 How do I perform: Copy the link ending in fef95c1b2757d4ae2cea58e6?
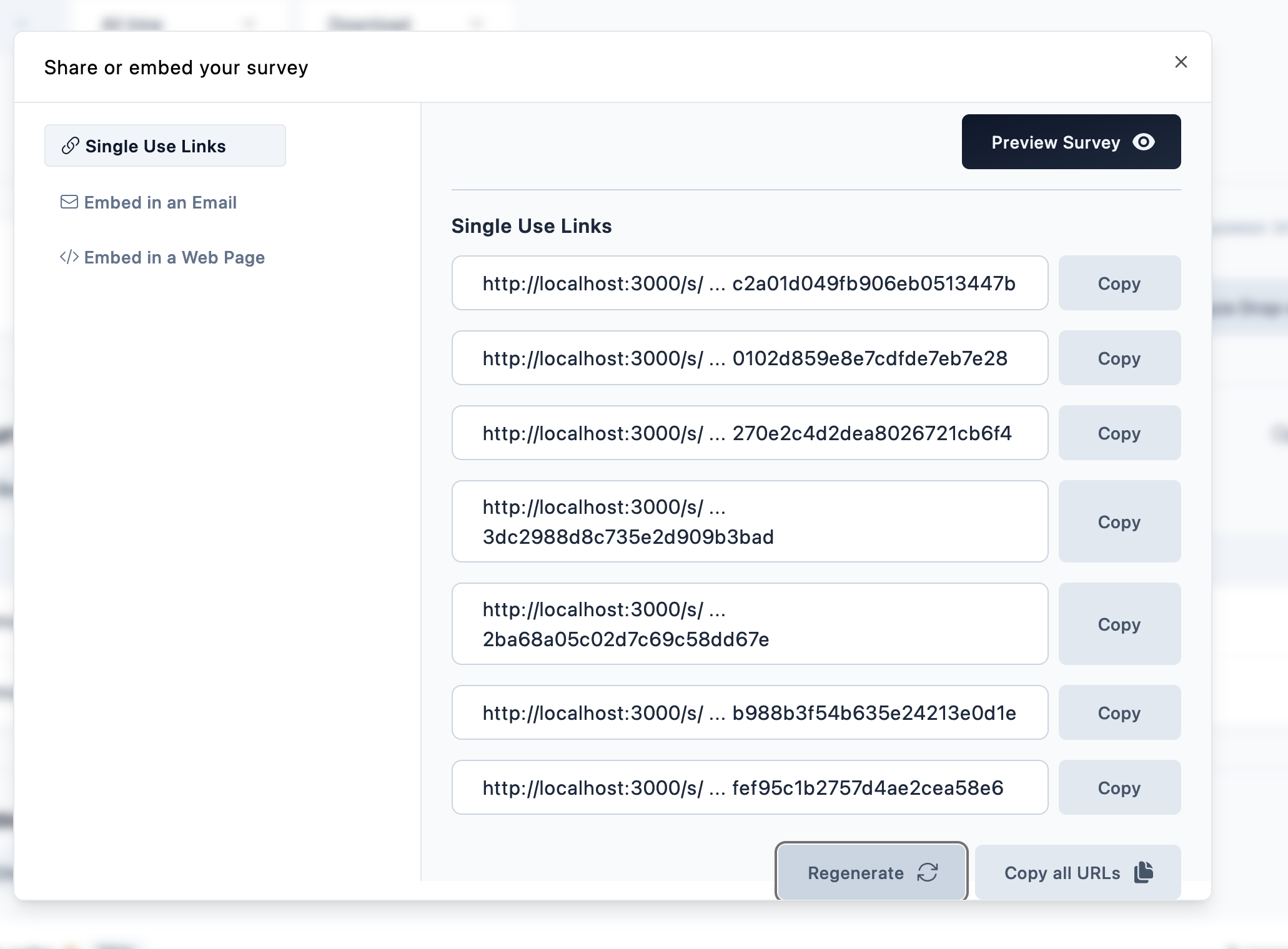[1119, 787]
